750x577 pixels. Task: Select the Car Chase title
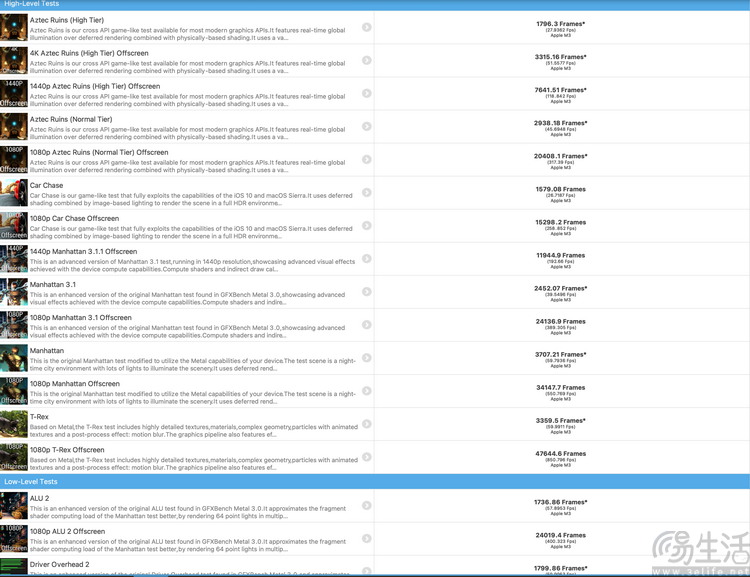(46, 185)
